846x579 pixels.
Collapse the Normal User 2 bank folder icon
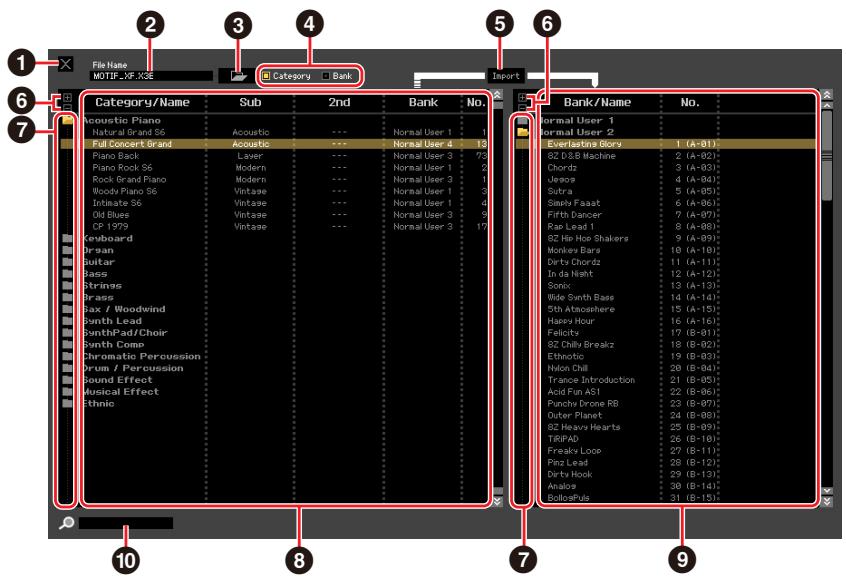coord(522,132)
